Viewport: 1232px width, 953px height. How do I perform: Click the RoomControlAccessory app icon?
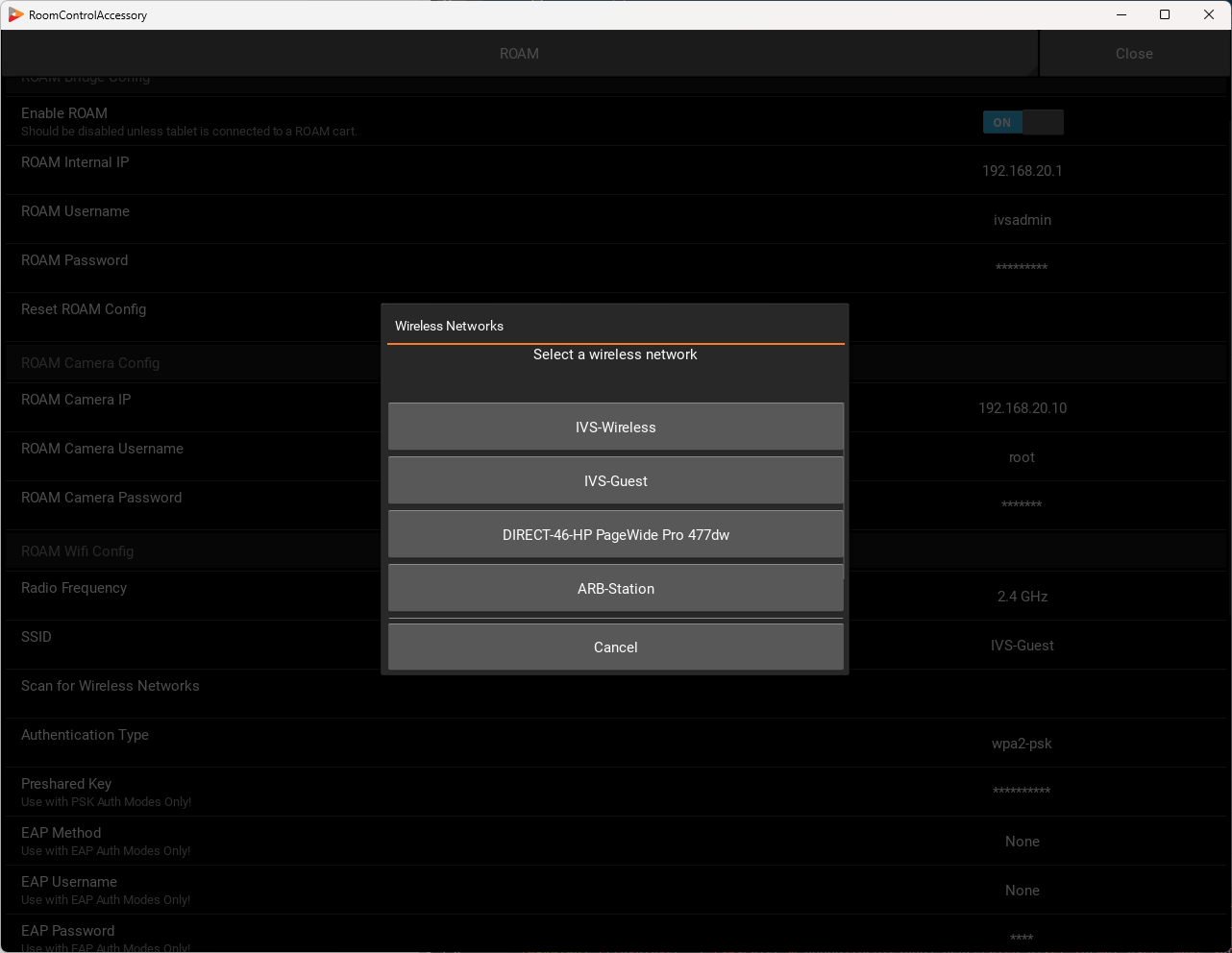pyautogui.click(x=15, y=14)
